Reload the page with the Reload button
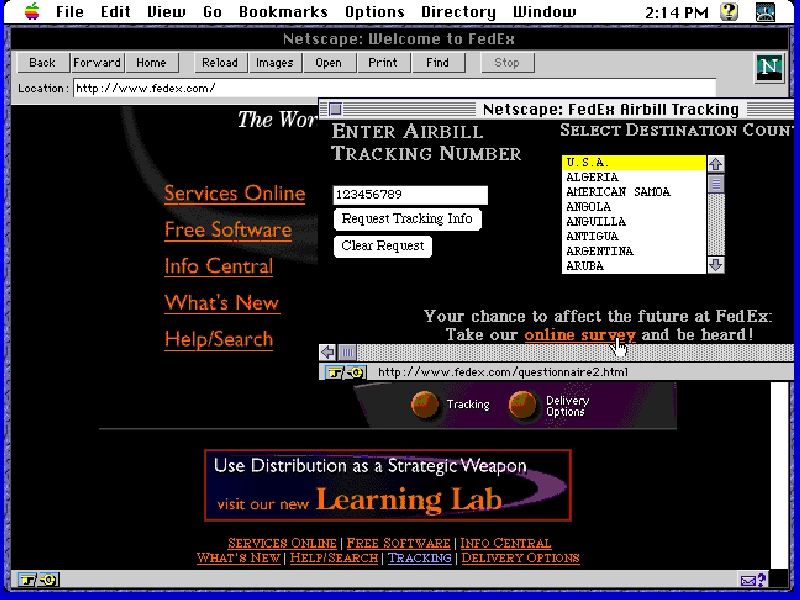This screenshot has width=800, height=600. [x=220, y=63]
